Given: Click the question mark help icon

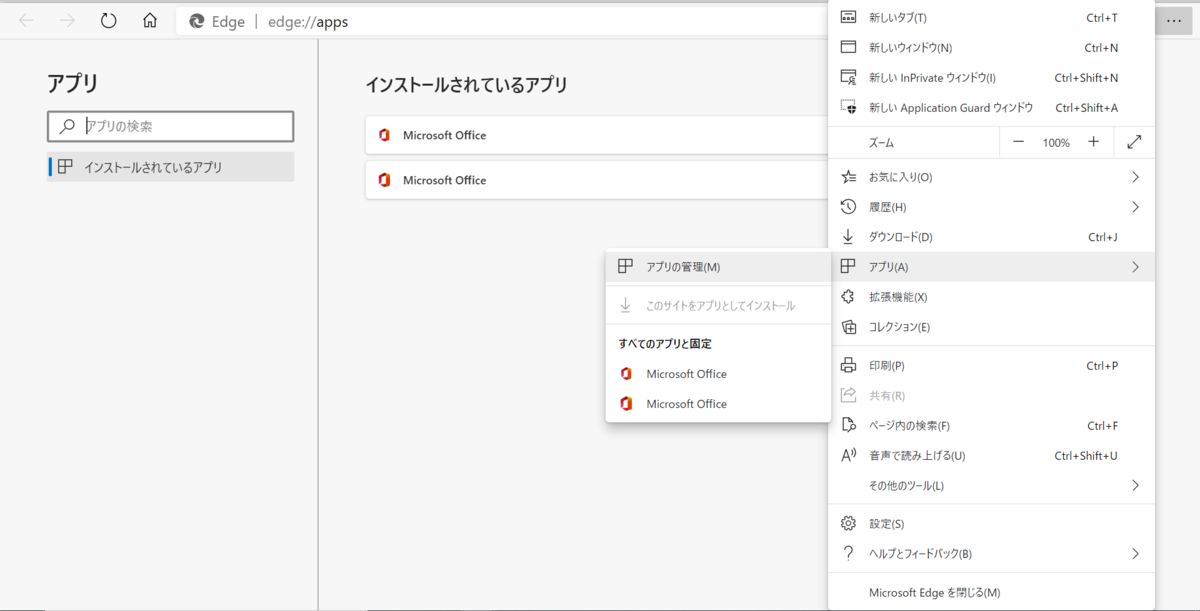Looking at the screenshot, I should click(848, 554).
